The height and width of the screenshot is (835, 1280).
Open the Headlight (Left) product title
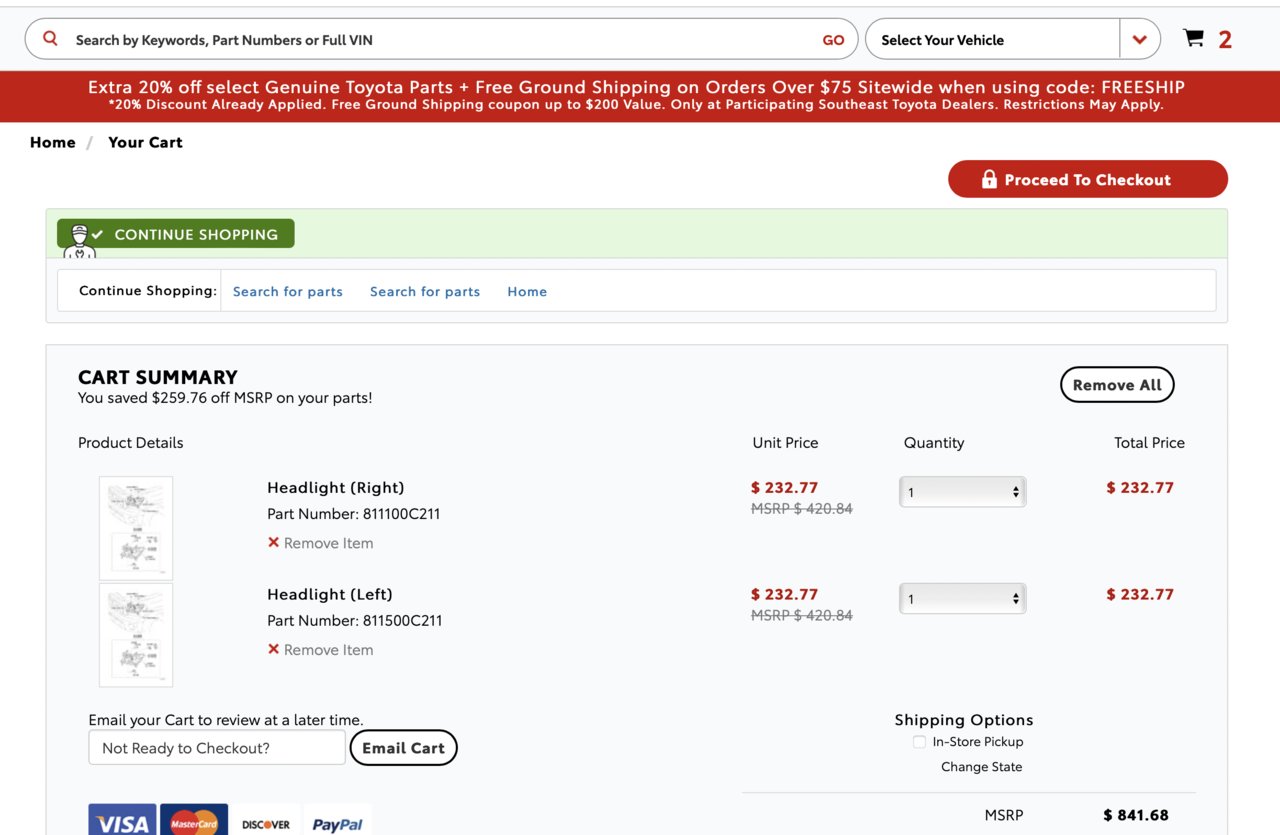[x=330, y=594]
